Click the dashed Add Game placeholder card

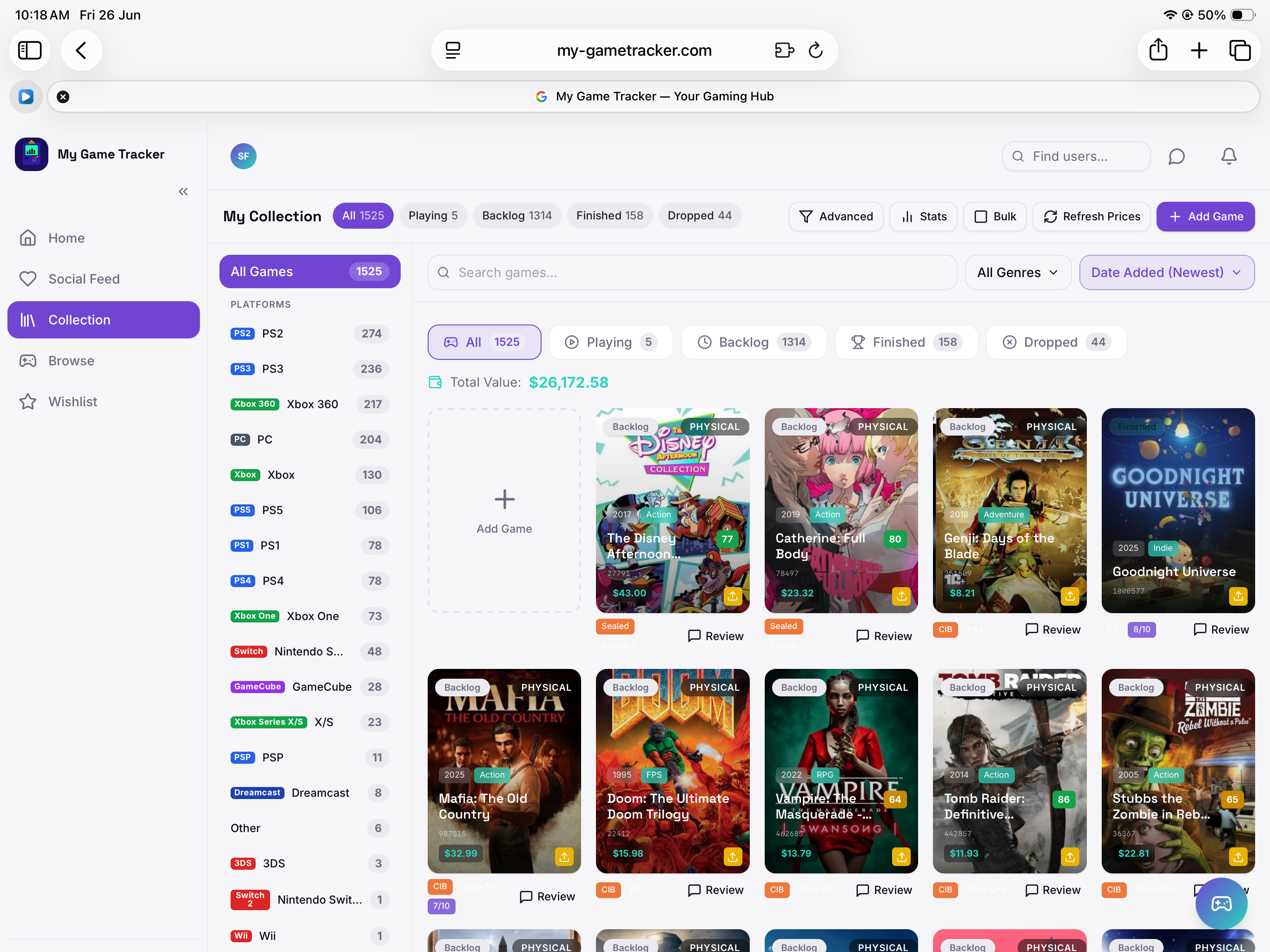click(504, 510)
